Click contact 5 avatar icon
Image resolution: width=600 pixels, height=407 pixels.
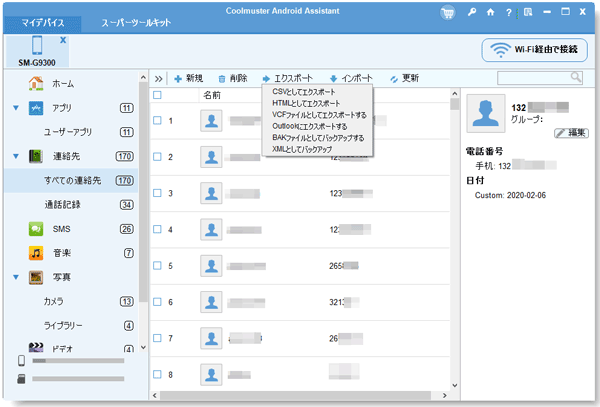(211, 265)
